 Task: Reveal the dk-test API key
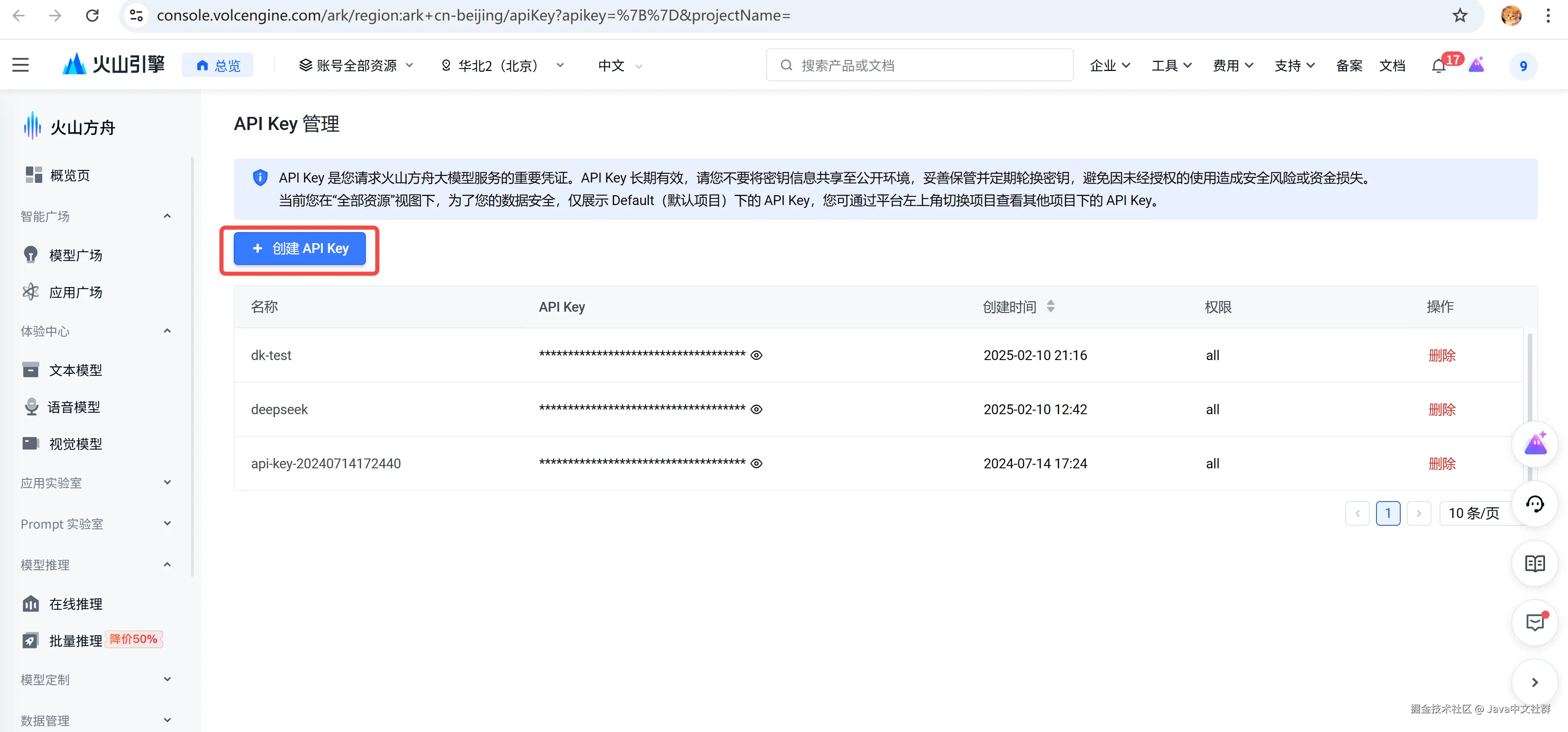tap(756, 356)
